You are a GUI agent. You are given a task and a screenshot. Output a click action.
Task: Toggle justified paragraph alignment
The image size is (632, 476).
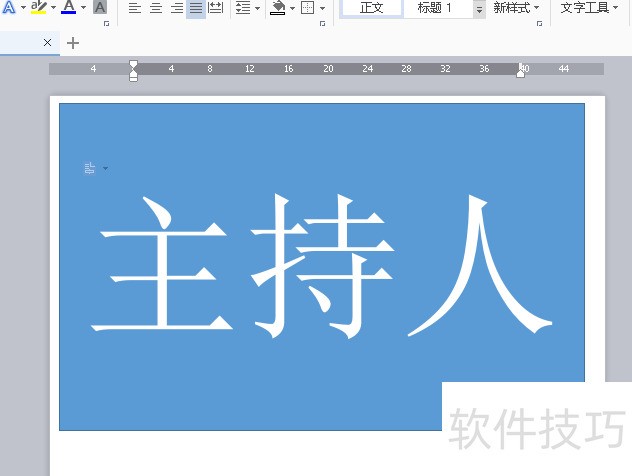[196, 8]
